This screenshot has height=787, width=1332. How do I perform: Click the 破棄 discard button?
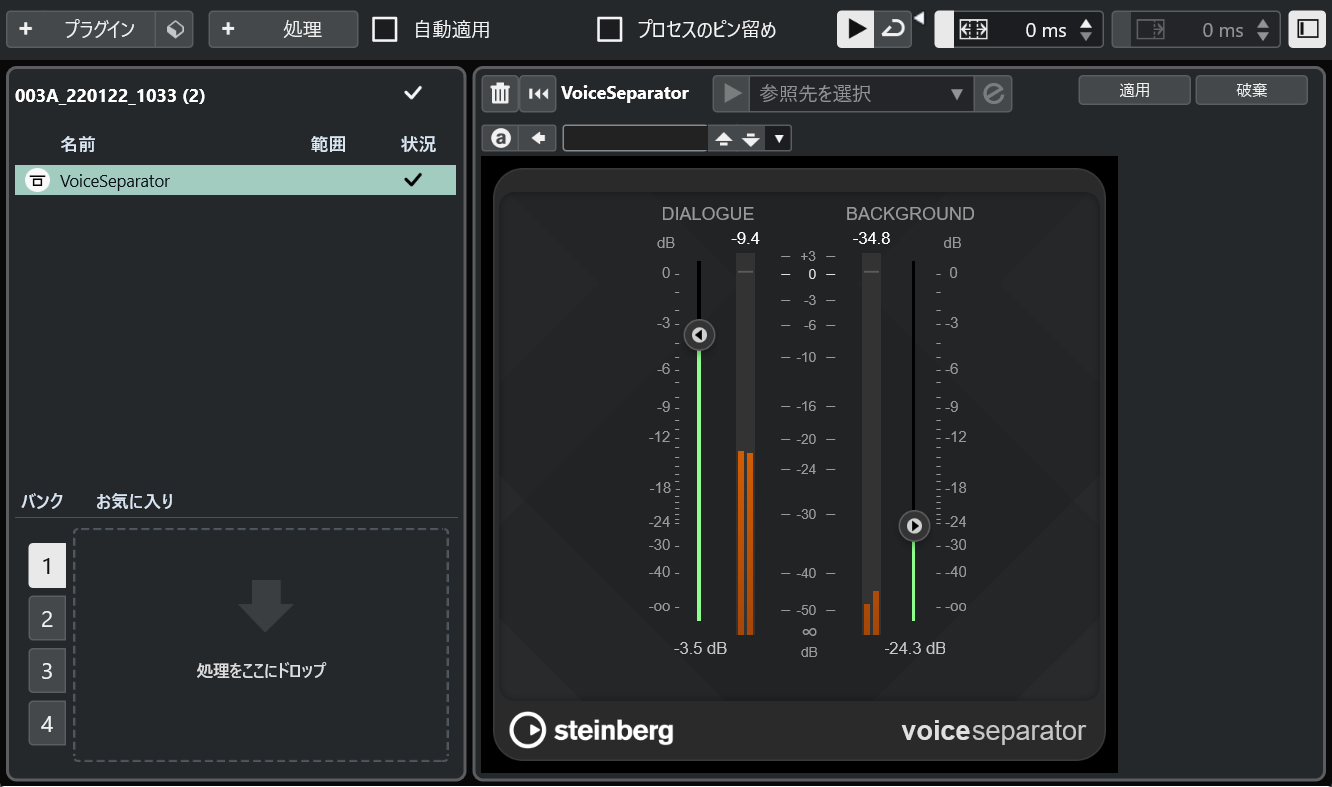pos(1252,90)
